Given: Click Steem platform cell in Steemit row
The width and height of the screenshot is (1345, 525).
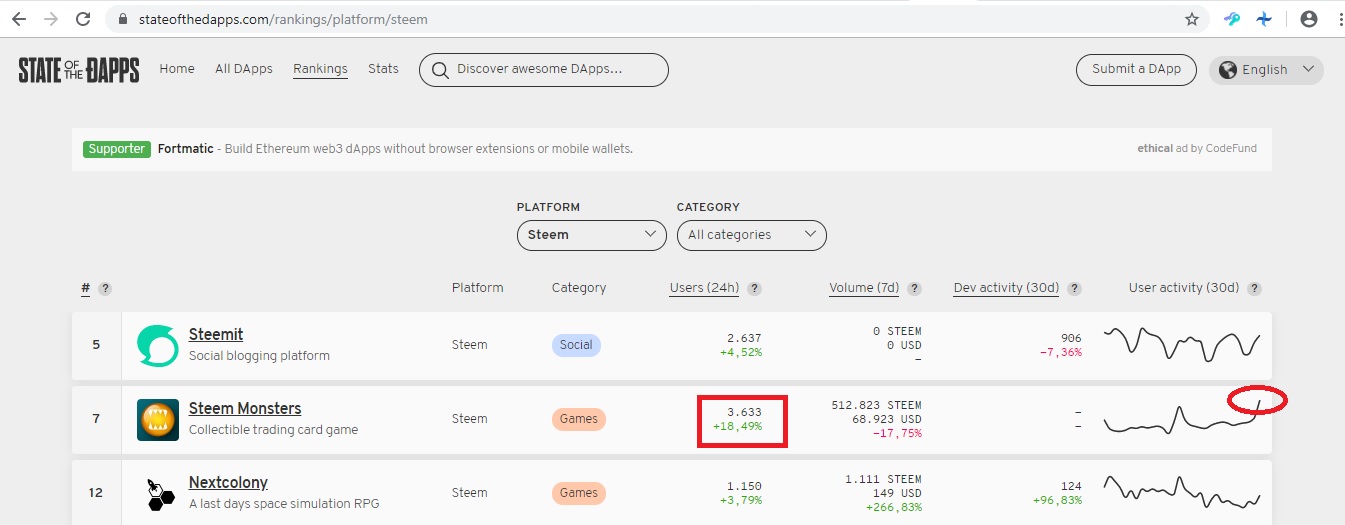Looking at the screenshot, I should 470,345.
